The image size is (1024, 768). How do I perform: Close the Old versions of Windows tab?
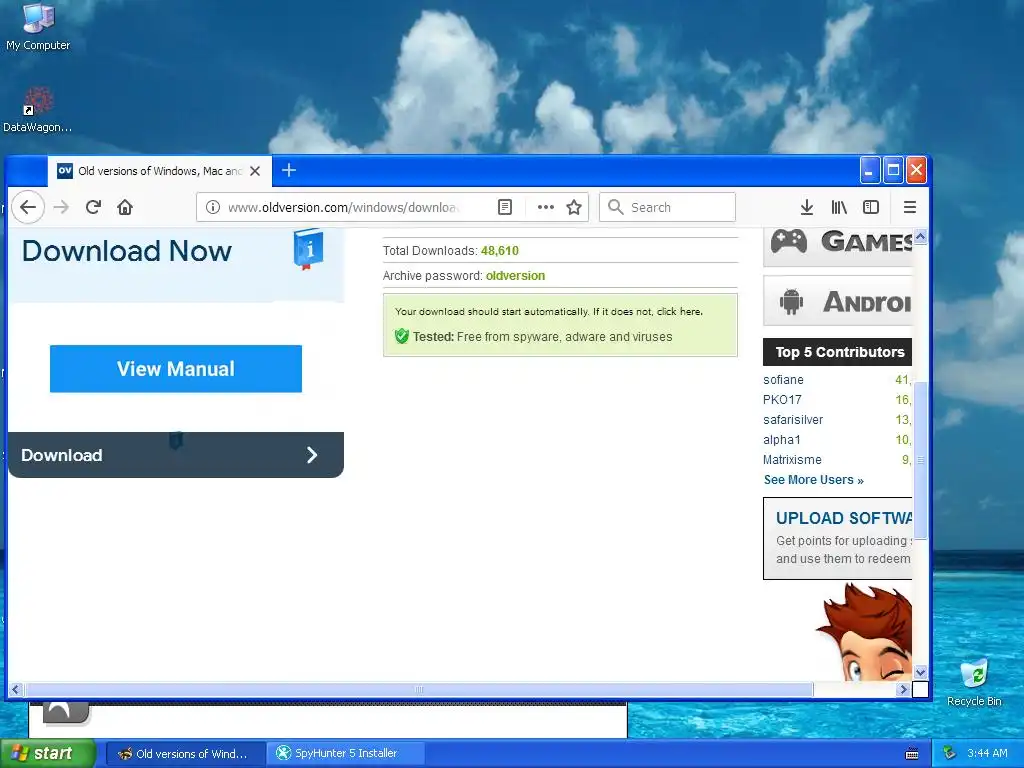[x=255, y=171]
